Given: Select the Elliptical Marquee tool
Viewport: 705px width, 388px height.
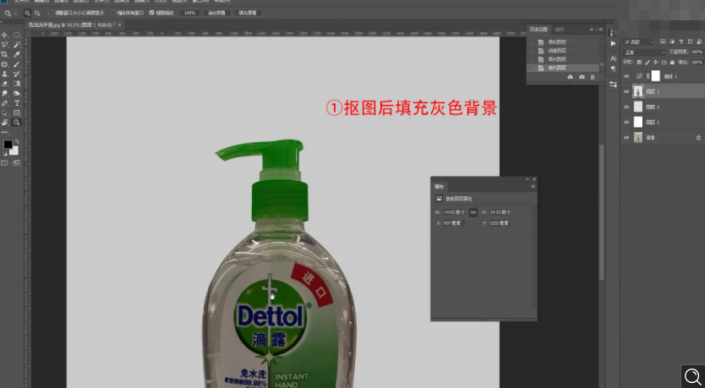Looking at the screenshot, I should [17, 35].
